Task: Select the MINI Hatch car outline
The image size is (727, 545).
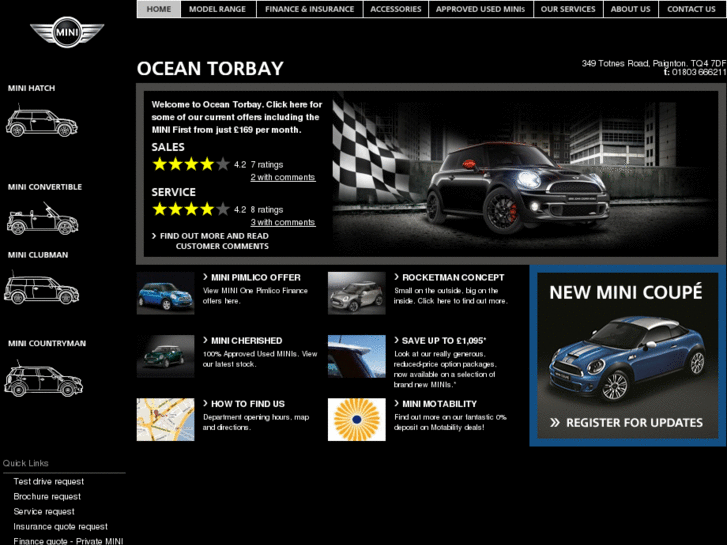Action: tap(42, 121)
